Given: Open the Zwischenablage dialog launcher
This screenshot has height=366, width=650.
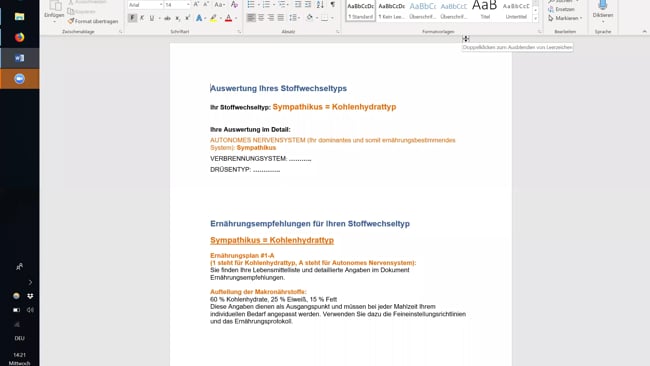Looking at the screenshot, I should click(x=120, y=32).
